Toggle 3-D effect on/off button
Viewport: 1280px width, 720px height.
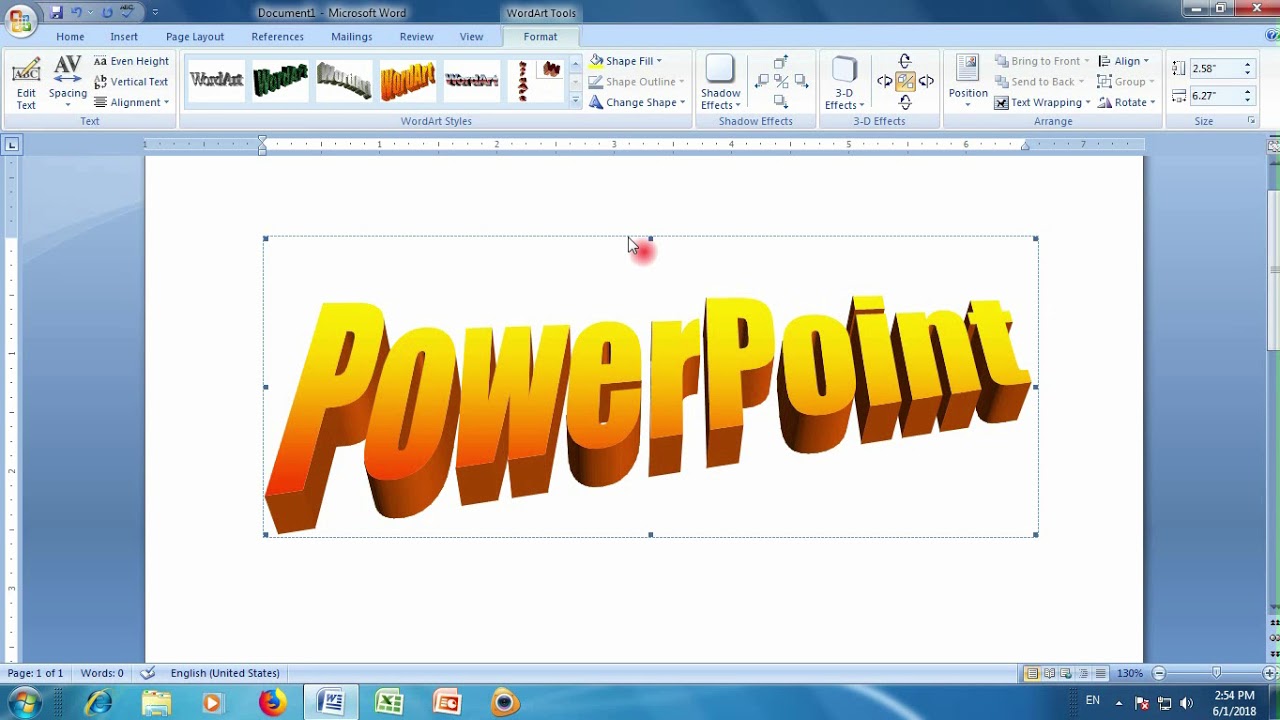pyautogui.click(x=905, y=81)
